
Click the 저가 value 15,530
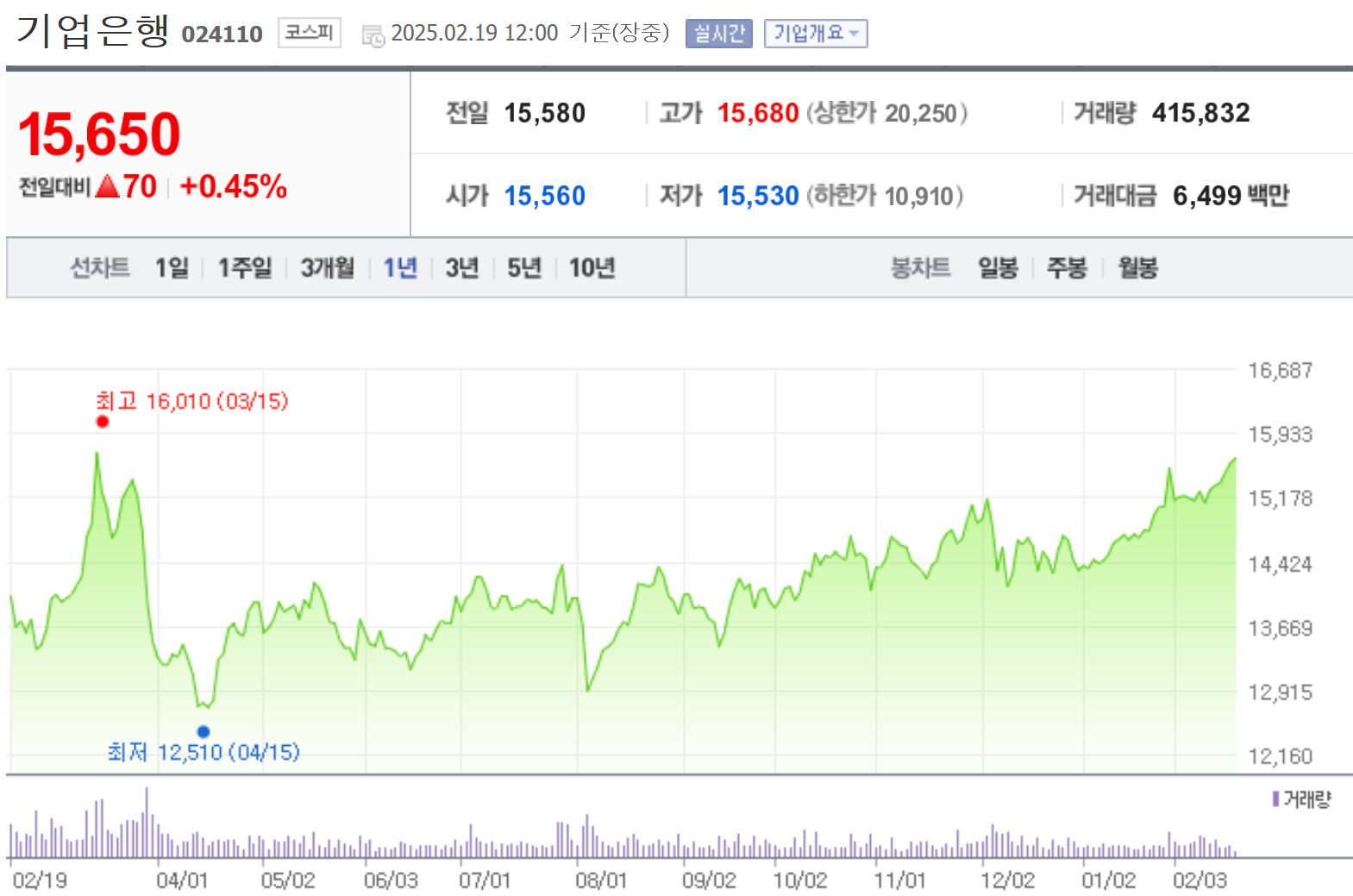(x=758, y=196)
